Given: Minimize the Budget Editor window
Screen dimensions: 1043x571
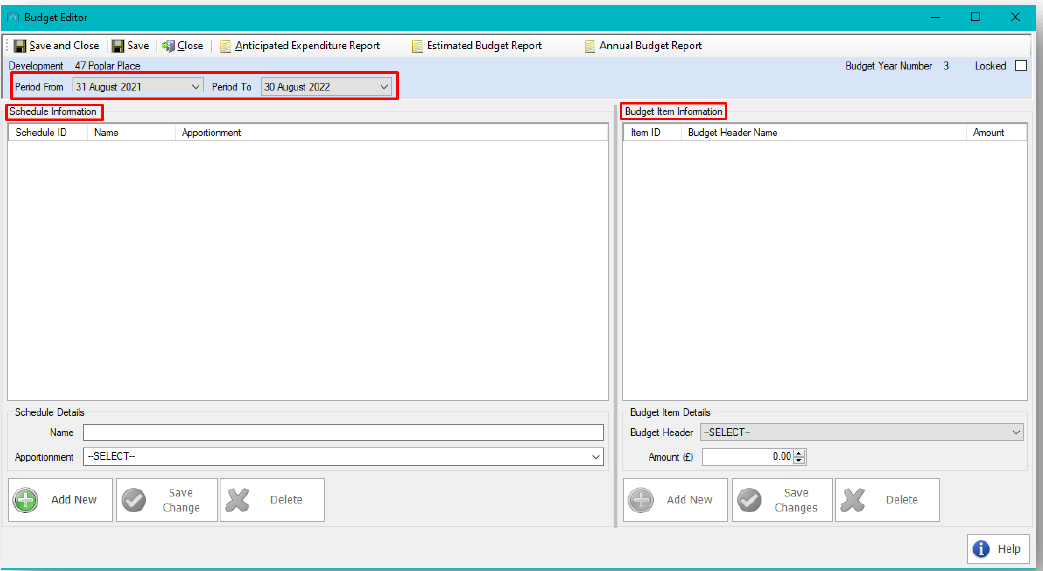Looking at the screenshot, I should pyautogui.click(x=935, y=17).
